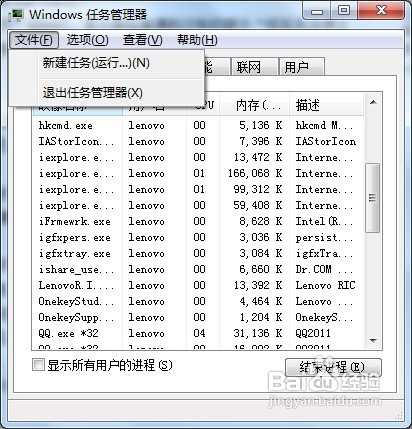Image resolution: width=412 pixels, height=429 pixels.
Task: Click the 13,392 K memory value
Action: pos(258,285)
